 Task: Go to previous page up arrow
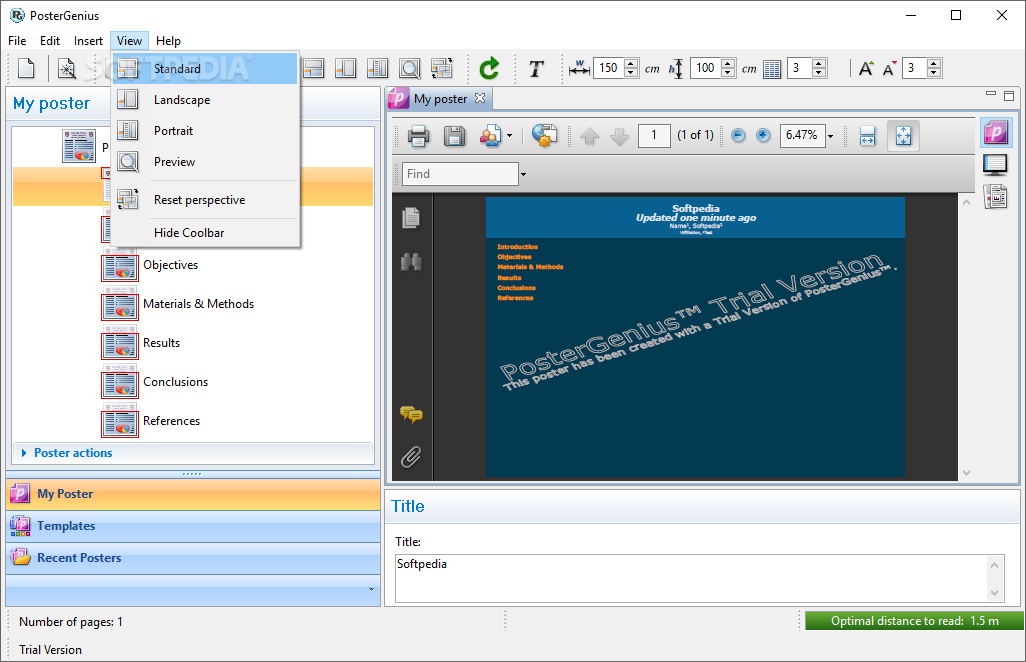click(x=590, y=136)
